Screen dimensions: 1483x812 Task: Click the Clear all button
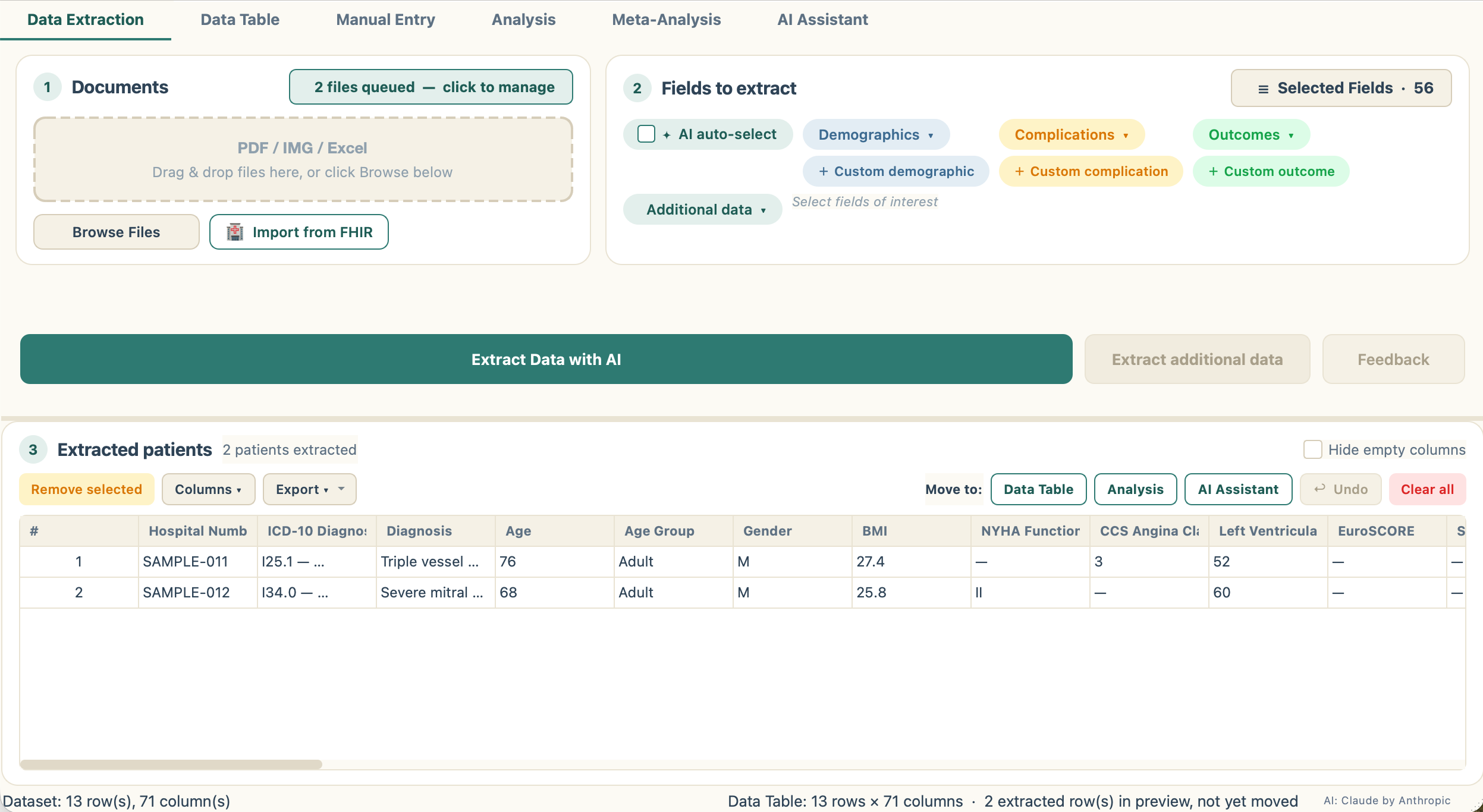point(1427,489)
